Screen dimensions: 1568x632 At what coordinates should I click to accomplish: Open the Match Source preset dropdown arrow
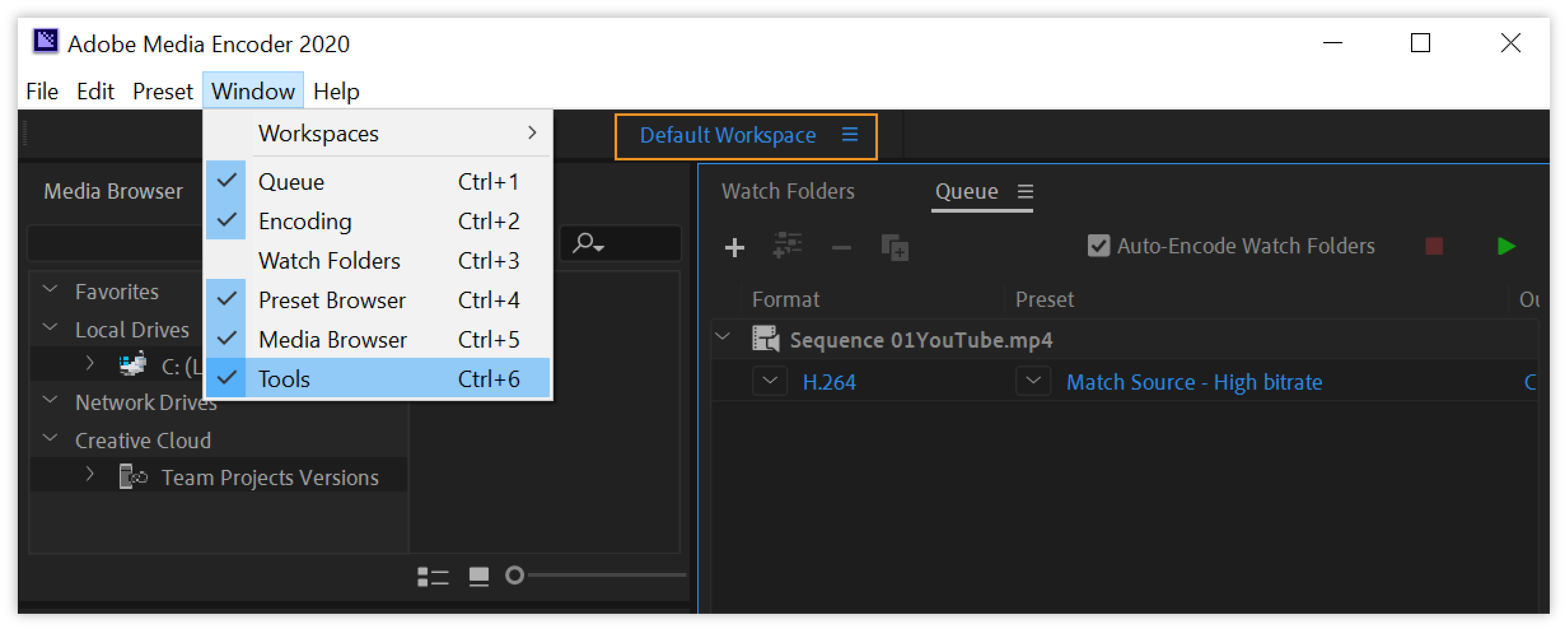pyautogui.click(x=1033, y=381)
